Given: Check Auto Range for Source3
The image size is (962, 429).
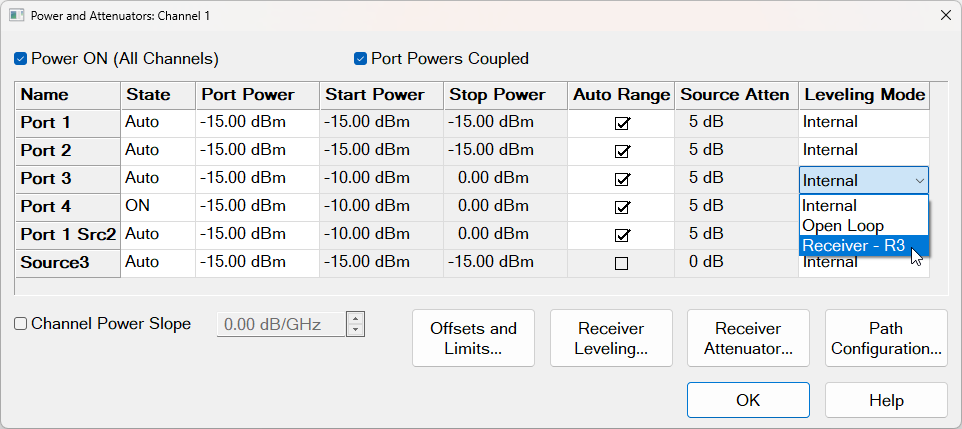Looking at the screenshot, I should [621, 264].
